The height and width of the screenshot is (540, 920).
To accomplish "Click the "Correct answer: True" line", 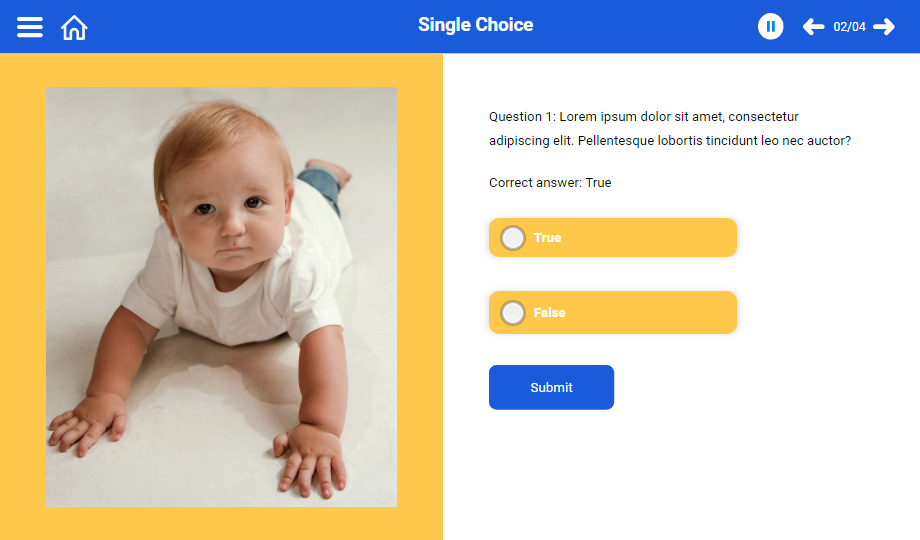I will click(x=549, y=183).
